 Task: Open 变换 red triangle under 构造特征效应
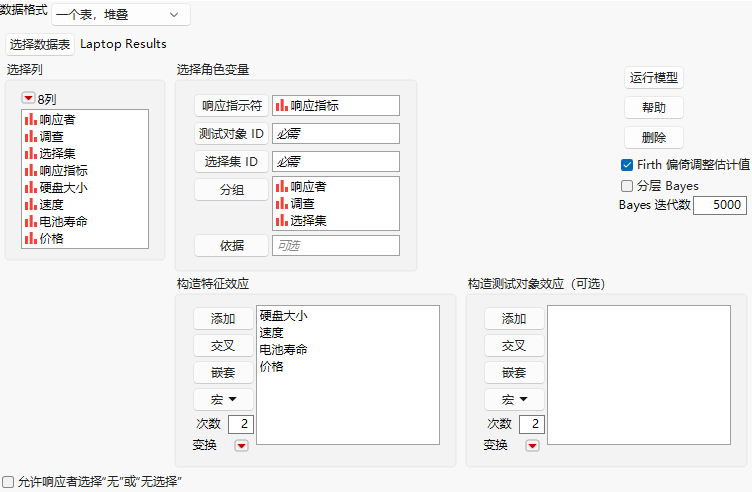[241, 445]
